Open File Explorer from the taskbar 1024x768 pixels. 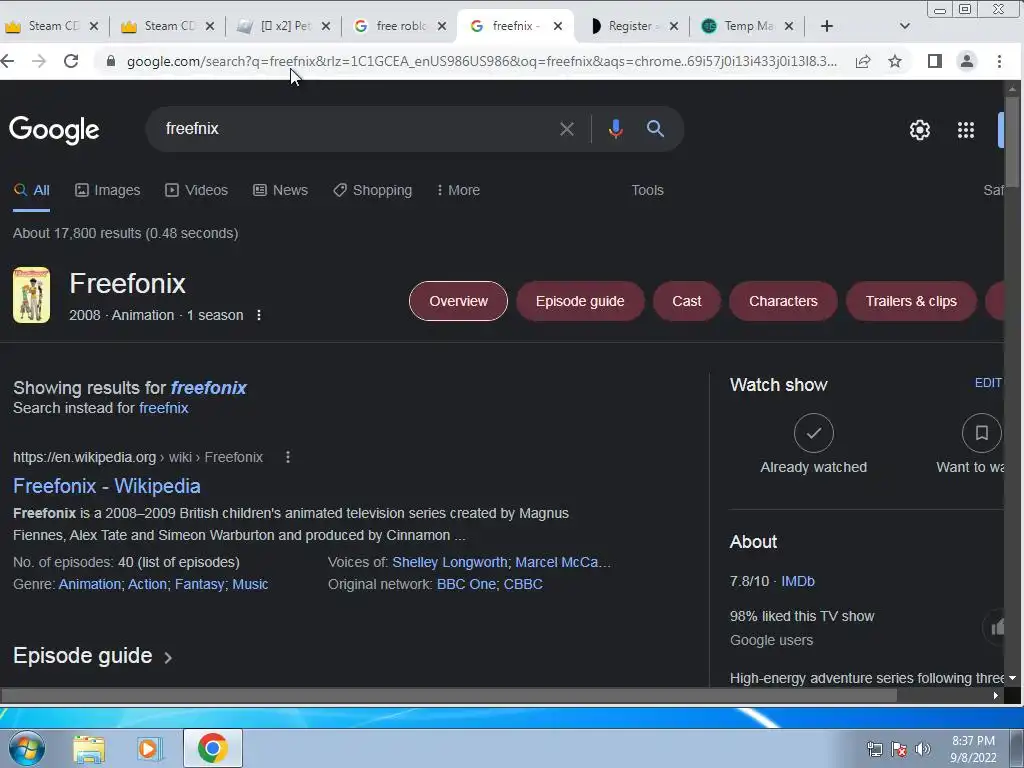tap(89, 749)
